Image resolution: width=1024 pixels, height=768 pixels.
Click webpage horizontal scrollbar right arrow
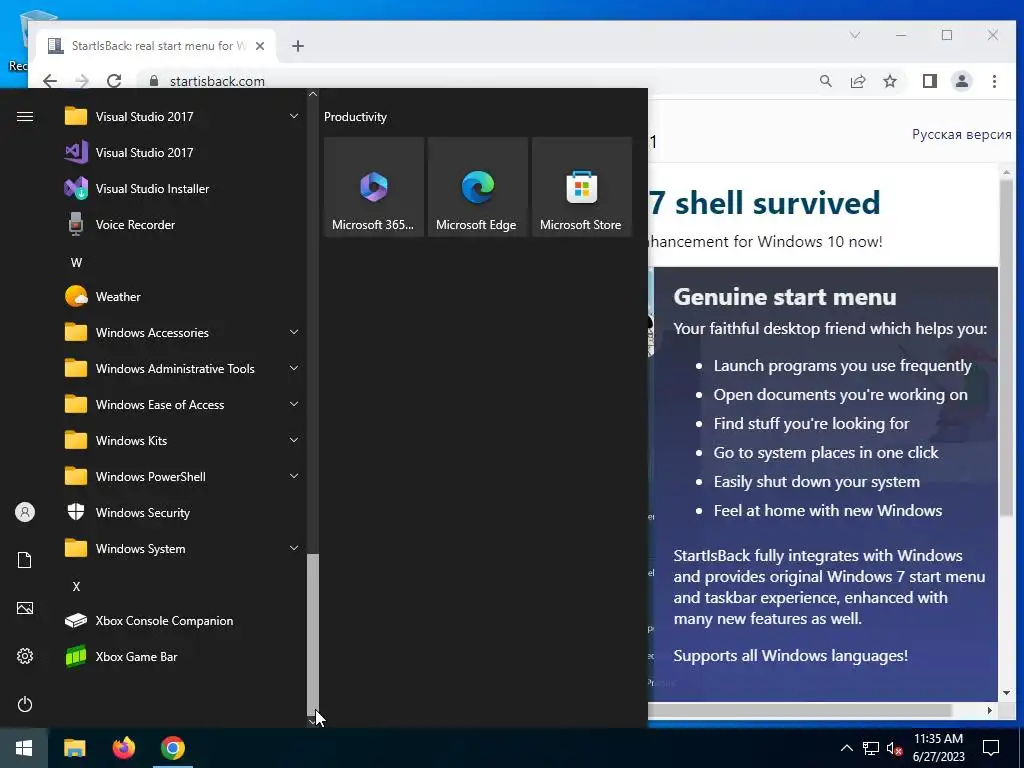click(x=990, y=711)
